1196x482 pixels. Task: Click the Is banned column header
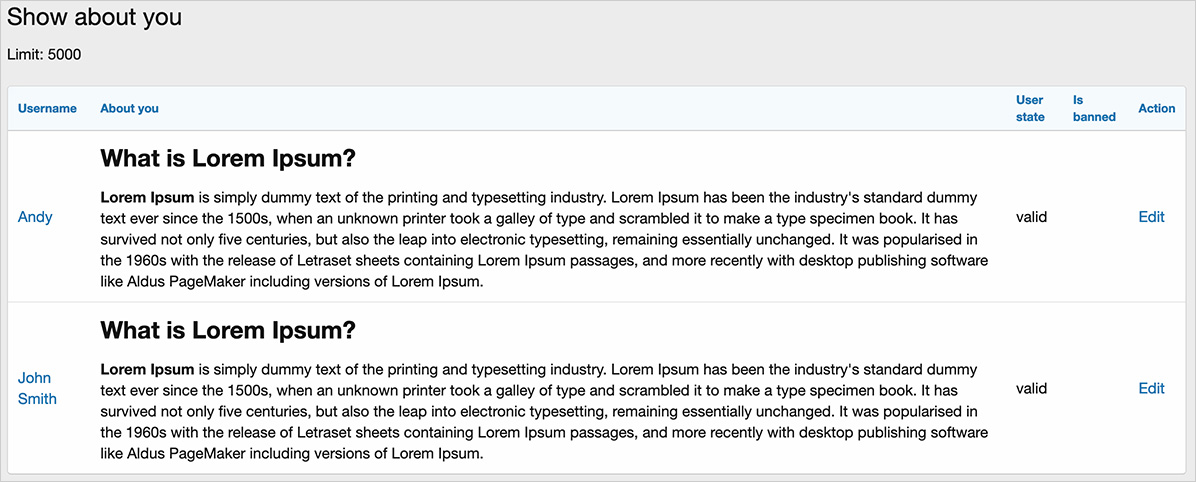1094,108
